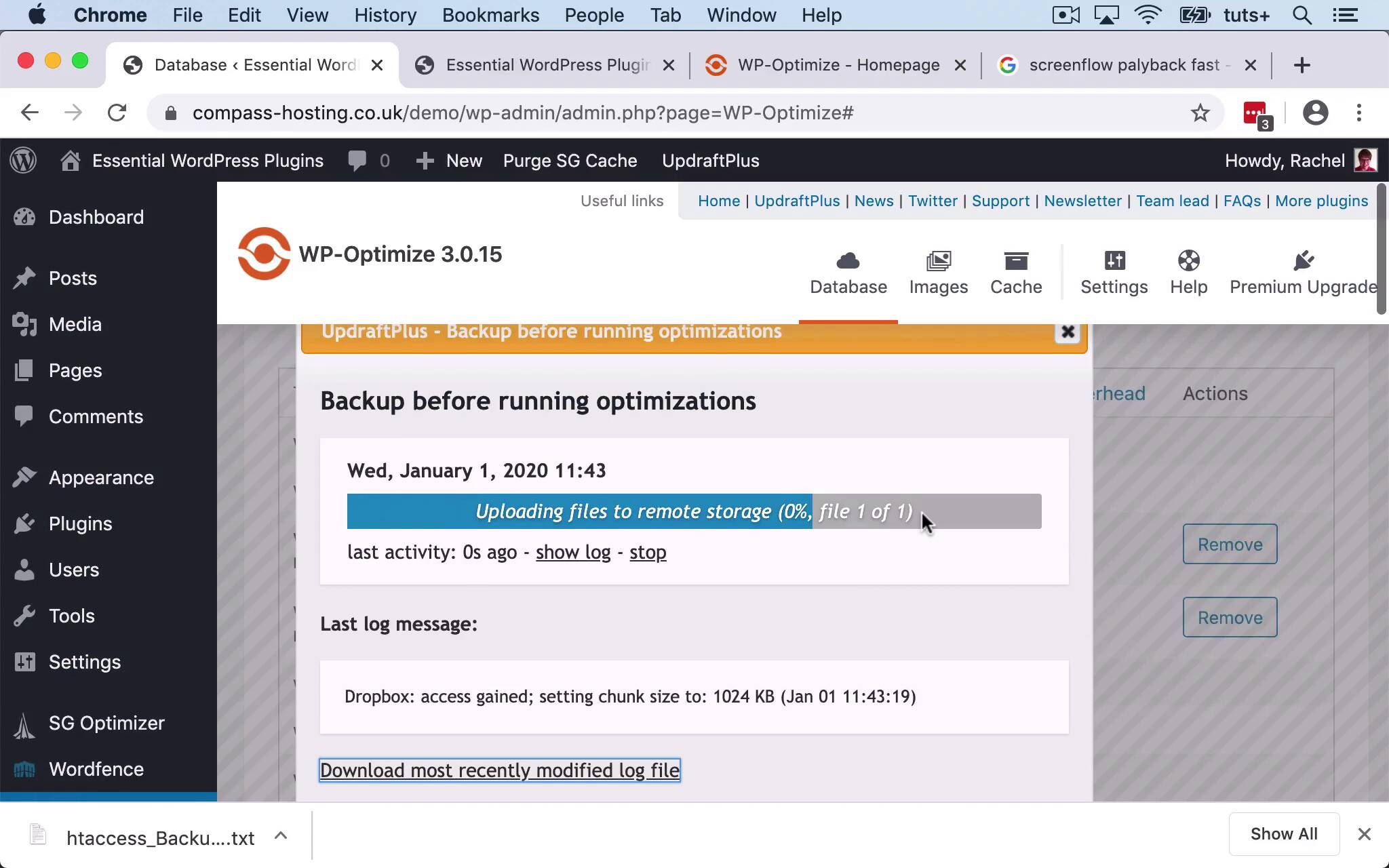
Task: Open UpdraftPlus admin bar menu
Action: (x=710, y=161)
